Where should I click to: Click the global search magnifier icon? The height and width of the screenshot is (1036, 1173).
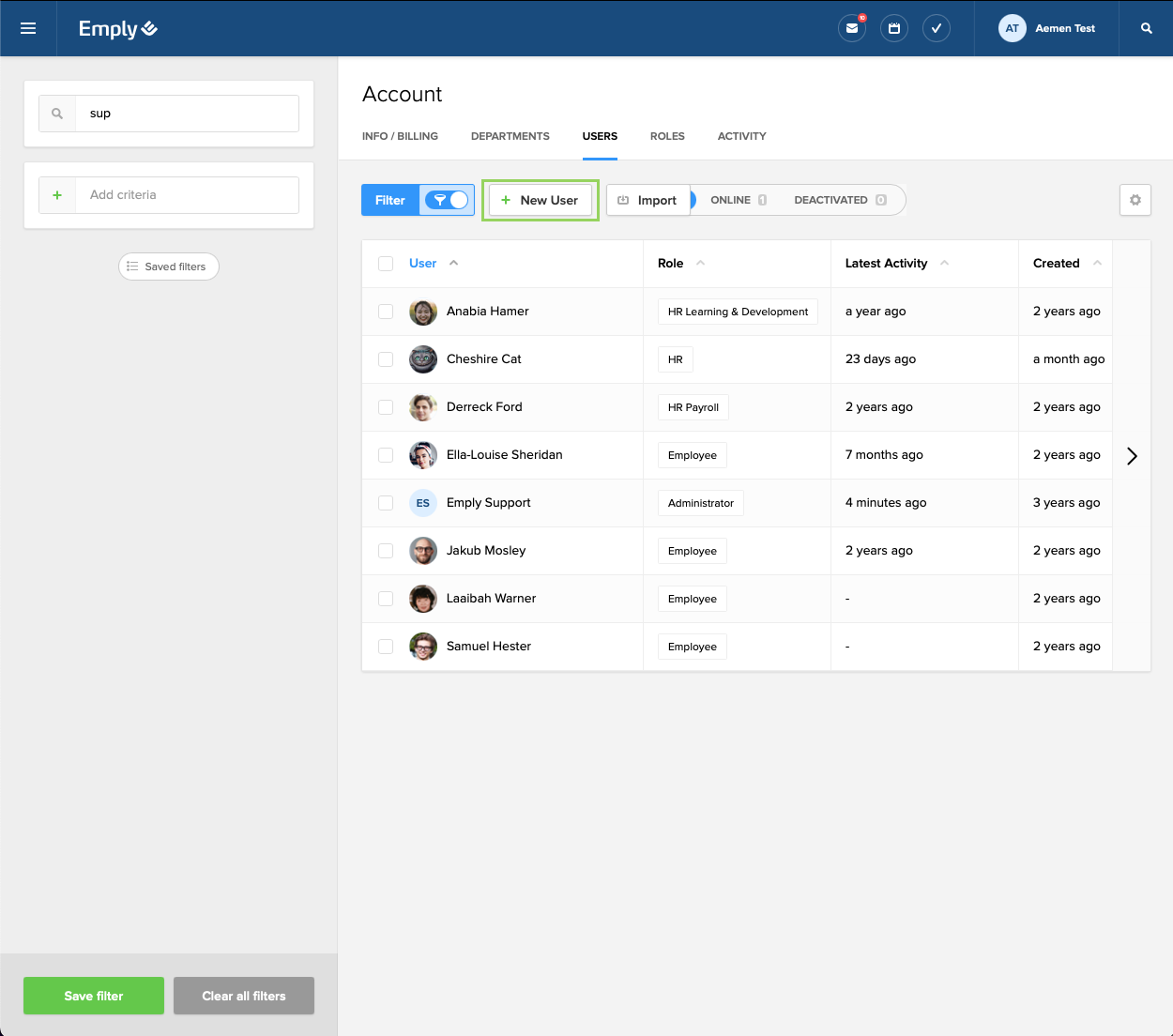click(1146, 28)
